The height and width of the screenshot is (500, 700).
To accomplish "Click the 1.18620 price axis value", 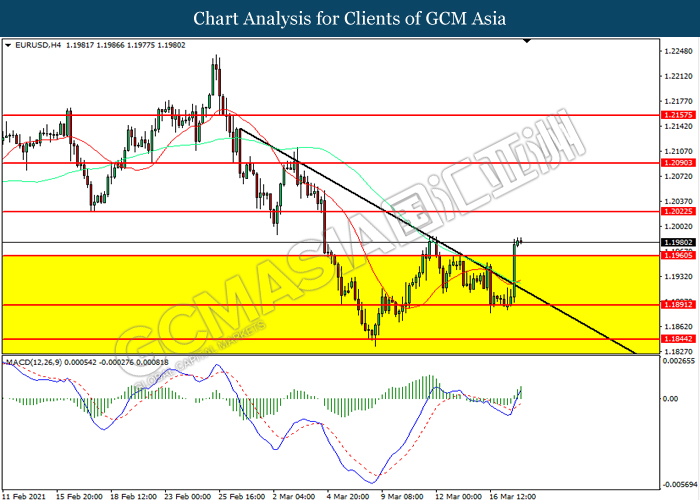I will [679, 326].
